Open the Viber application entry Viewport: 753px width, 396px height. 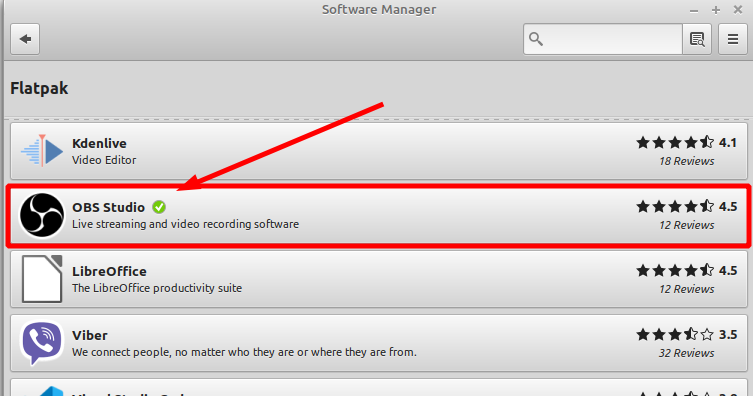tap(379, 343)
